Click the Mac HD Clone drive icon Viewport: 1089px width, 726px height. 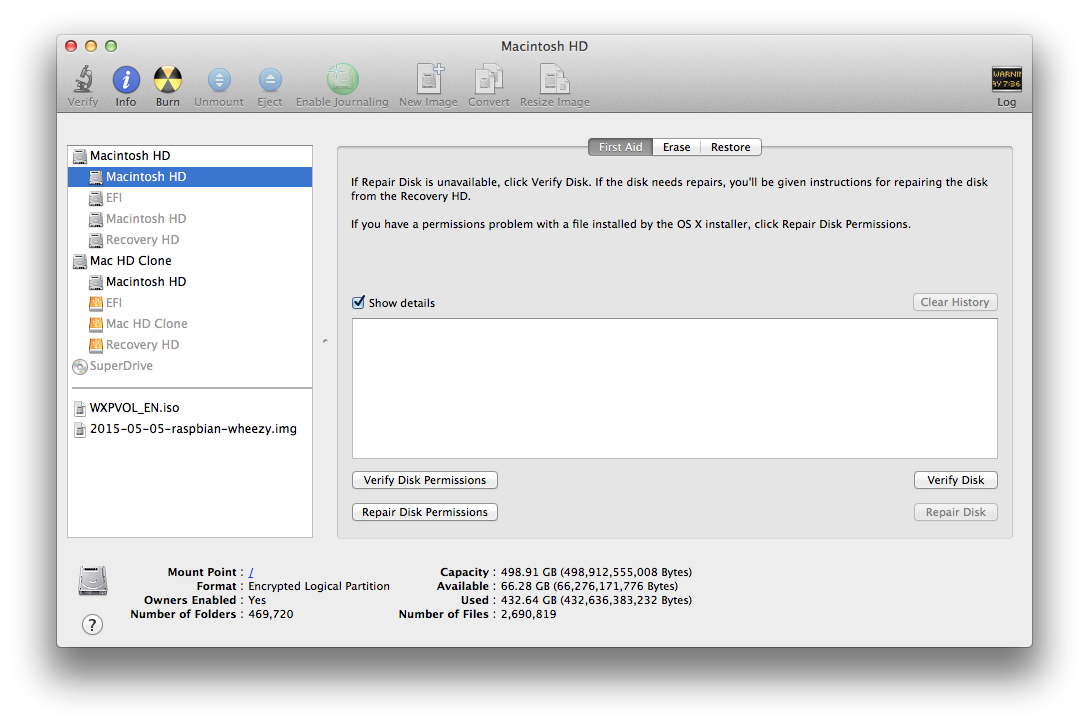pyautogui.click(x=80, y=261)
